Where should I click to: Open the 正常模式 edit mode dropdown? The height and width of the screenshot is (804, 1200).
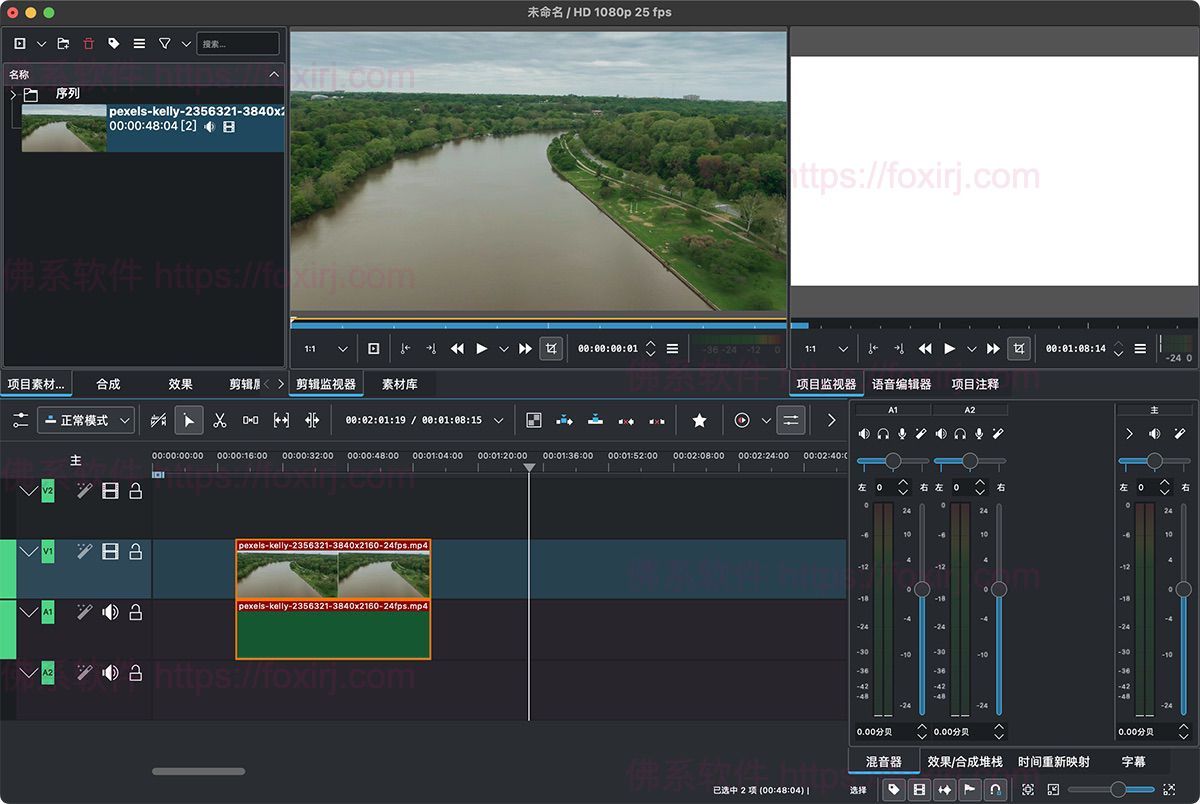tap(85, 421)
